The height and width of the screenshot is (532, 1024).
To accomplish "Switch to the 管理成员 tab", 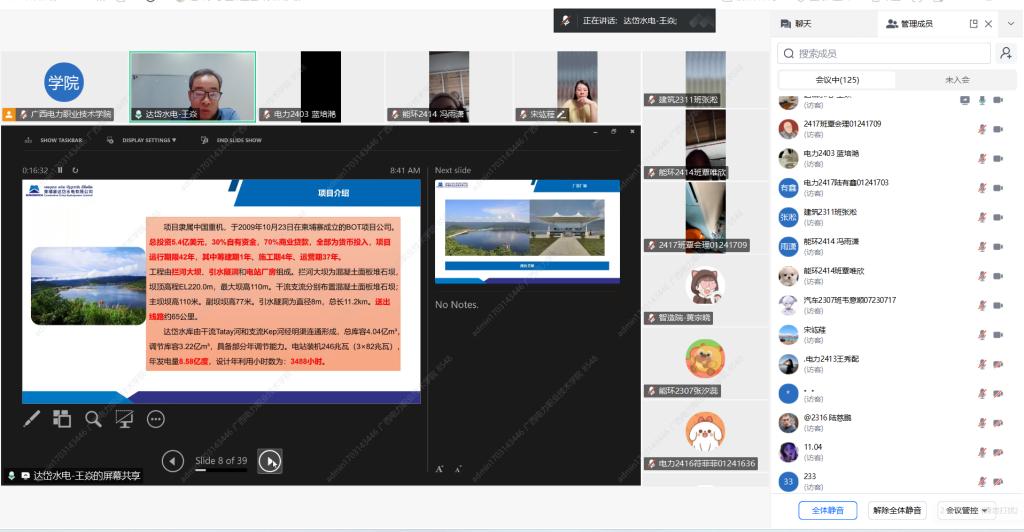I will tap(909, 23).
